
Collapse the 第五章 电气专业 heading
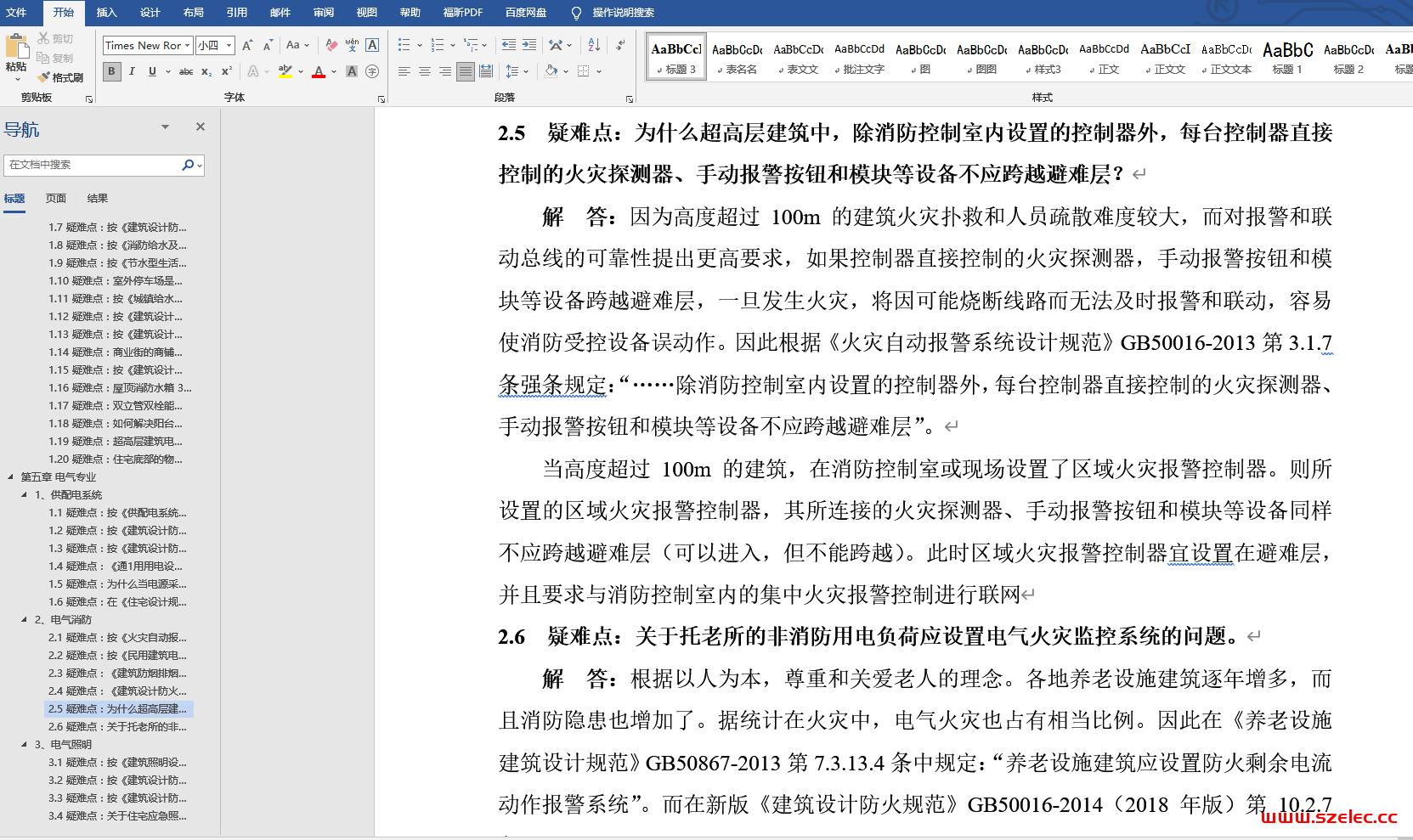tap(10, 477)
